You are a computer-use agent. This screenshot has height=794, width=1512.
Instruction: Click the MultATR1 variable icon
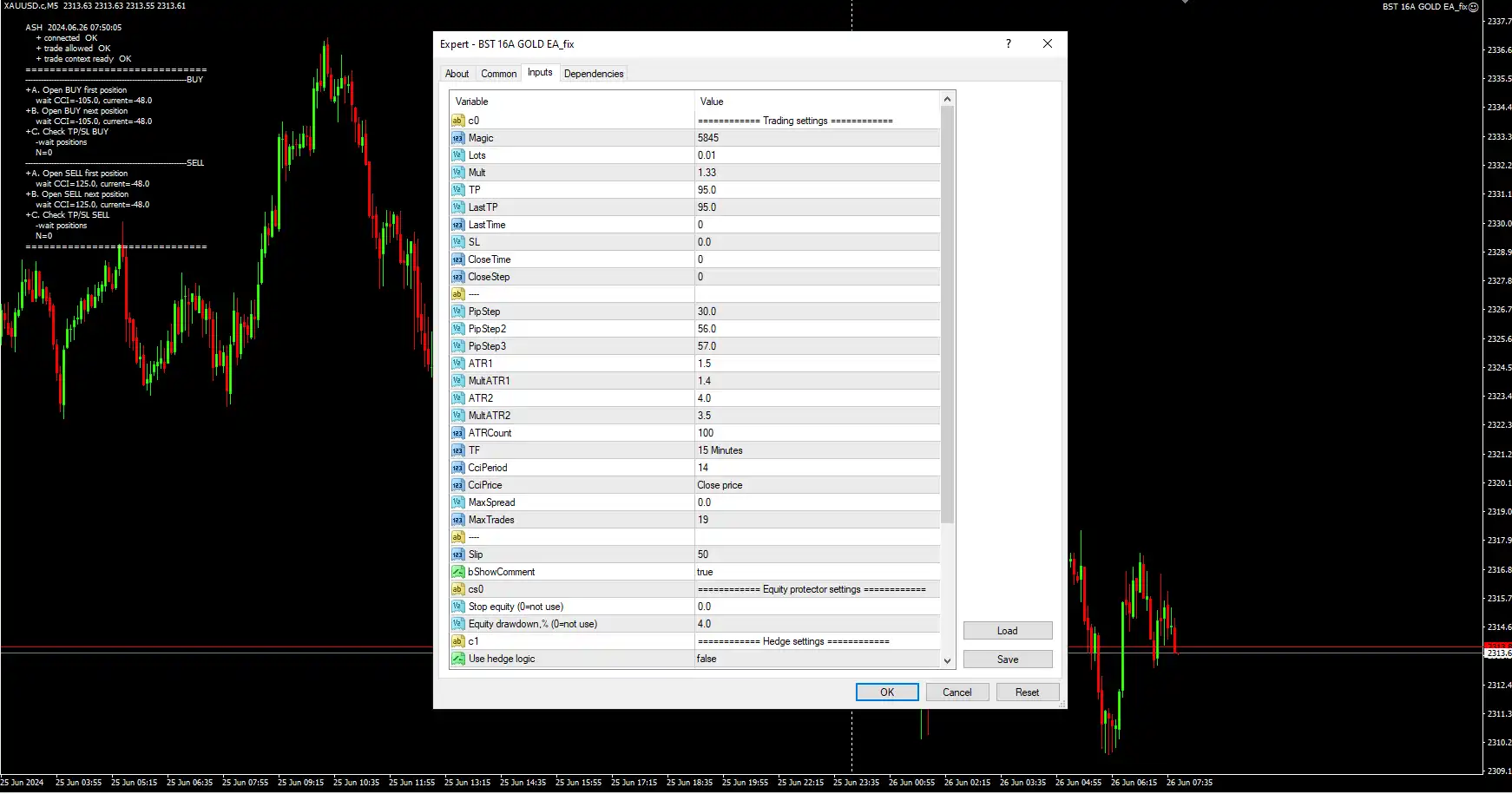pyautogui.click(x=457, y=381)
